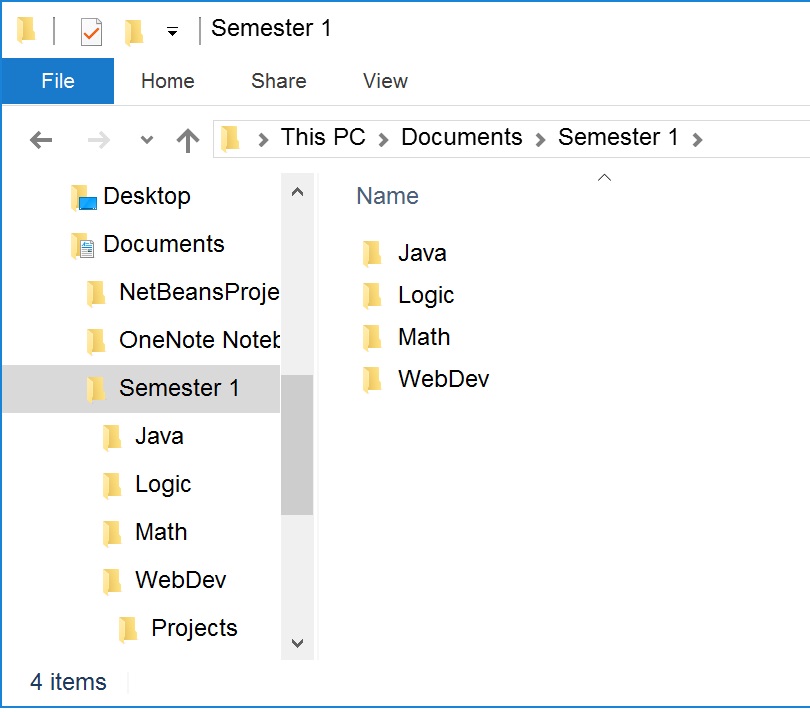The width and height of the screenshot is (810, 712).
Task: Open the Java folder in the right pane
Action: coord(423,253)
